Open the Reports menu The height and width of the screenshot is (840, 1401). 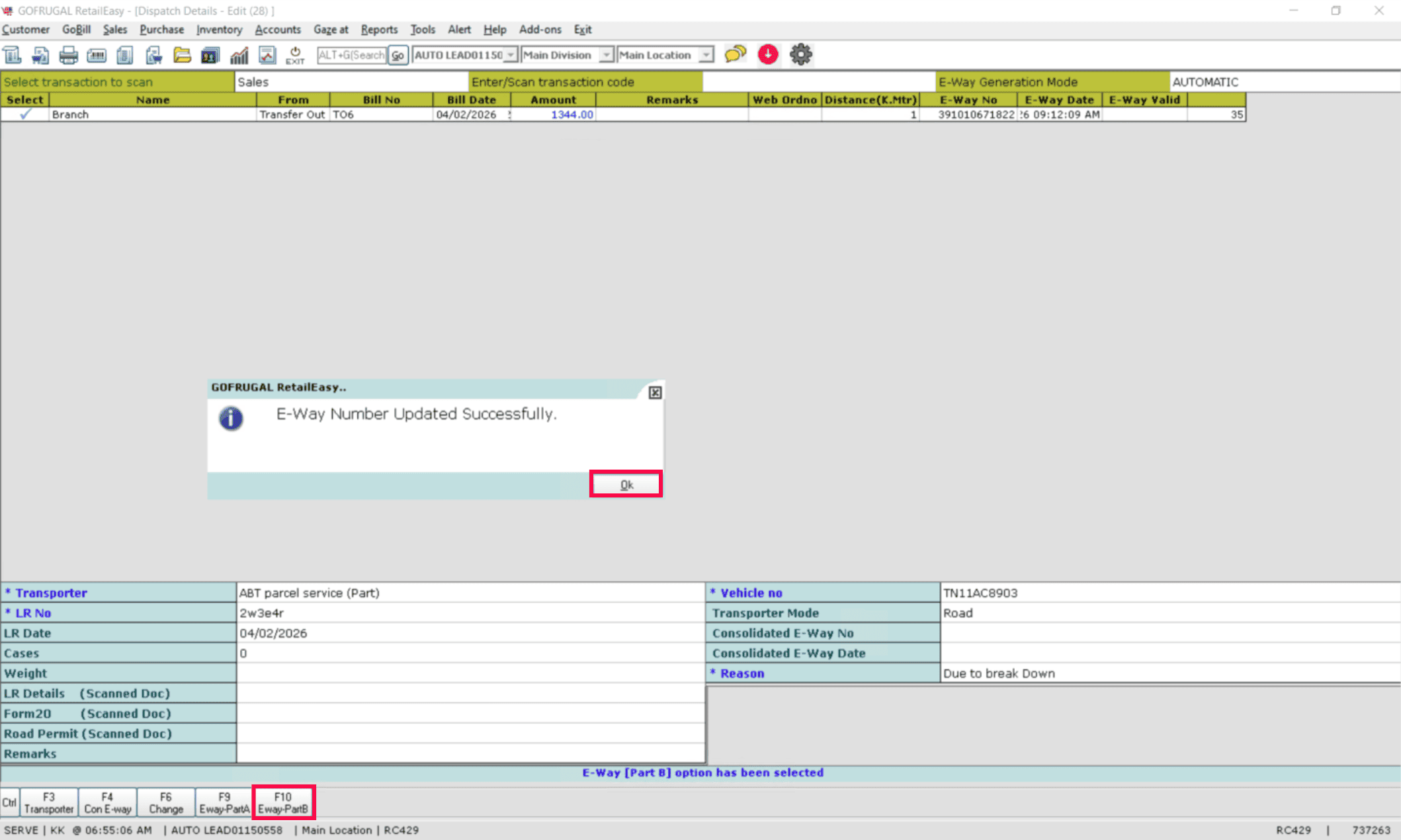coord(379,30)
